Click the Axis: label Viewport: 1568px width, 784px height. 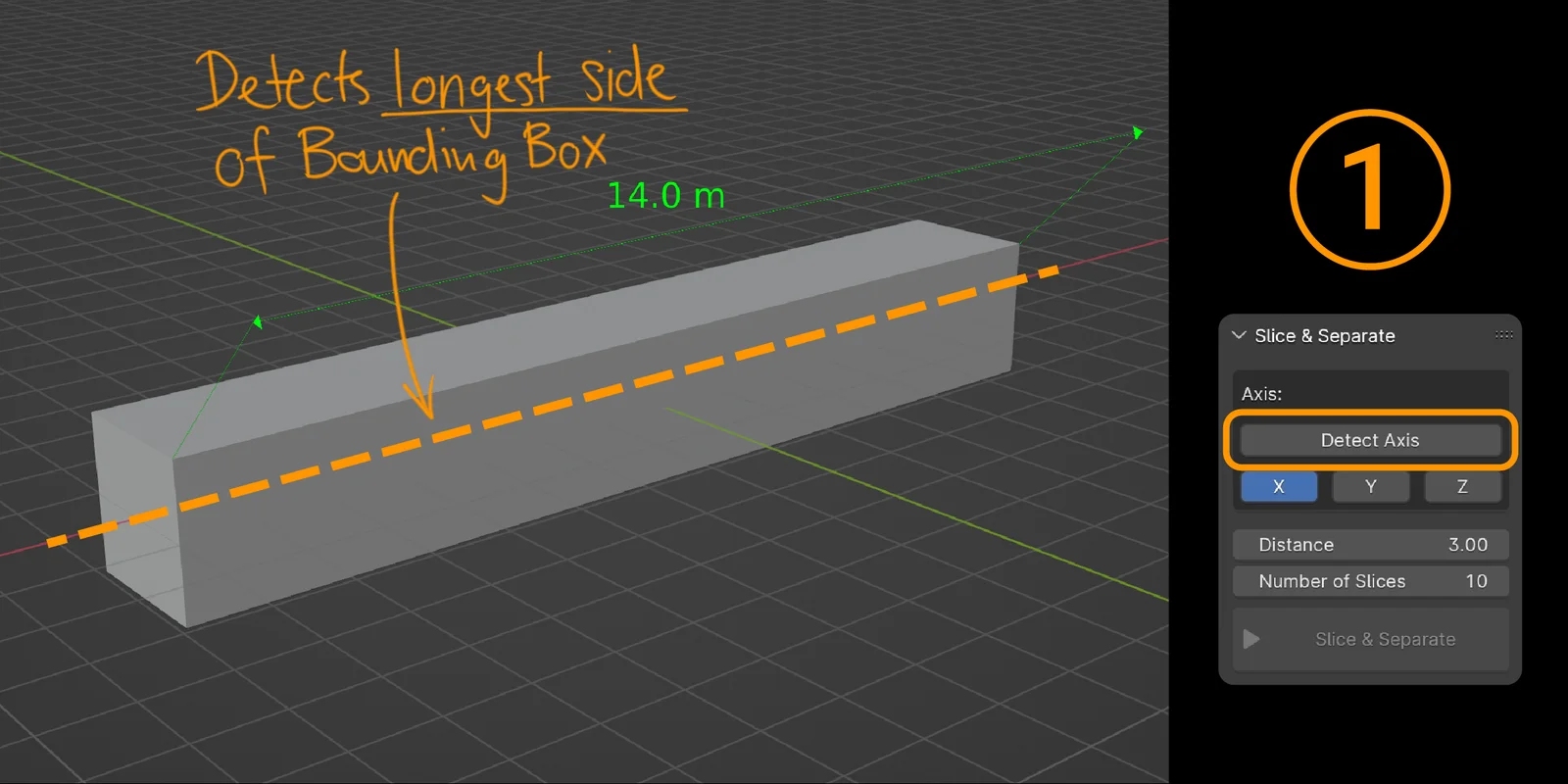[1261, 394]
